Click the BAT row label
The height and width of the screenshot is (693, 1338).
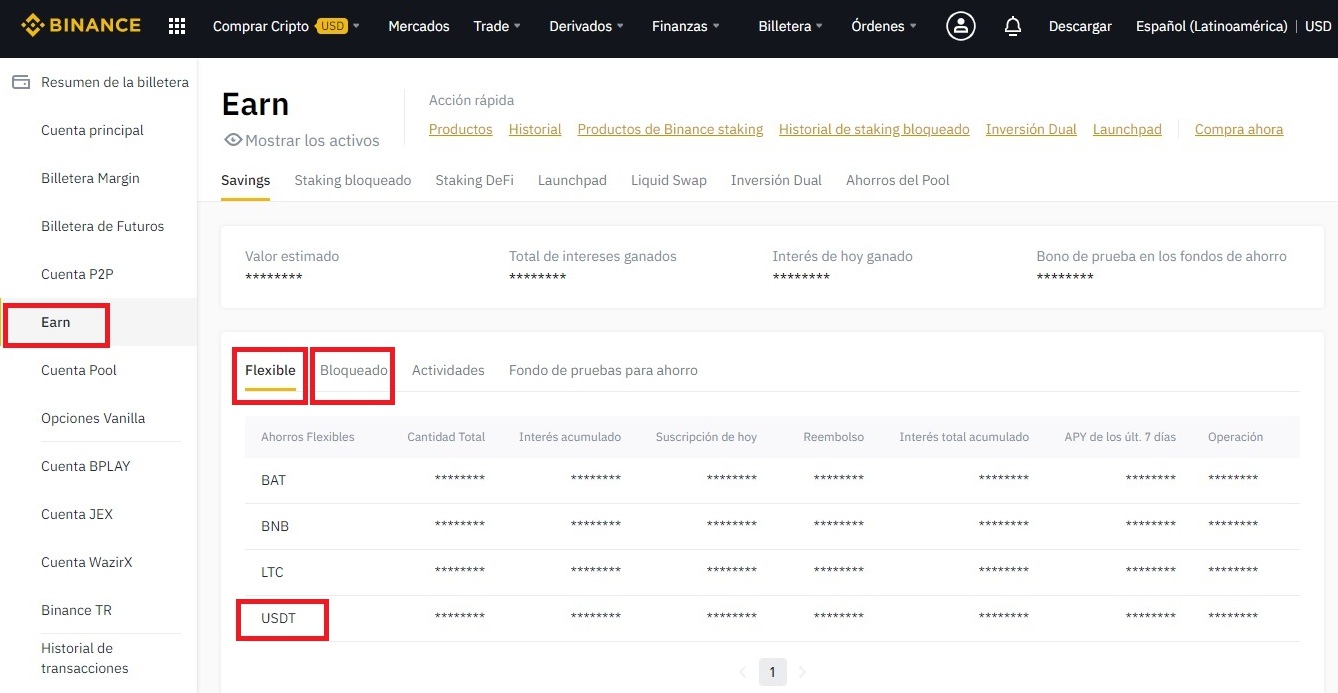(x=273, y=480)
